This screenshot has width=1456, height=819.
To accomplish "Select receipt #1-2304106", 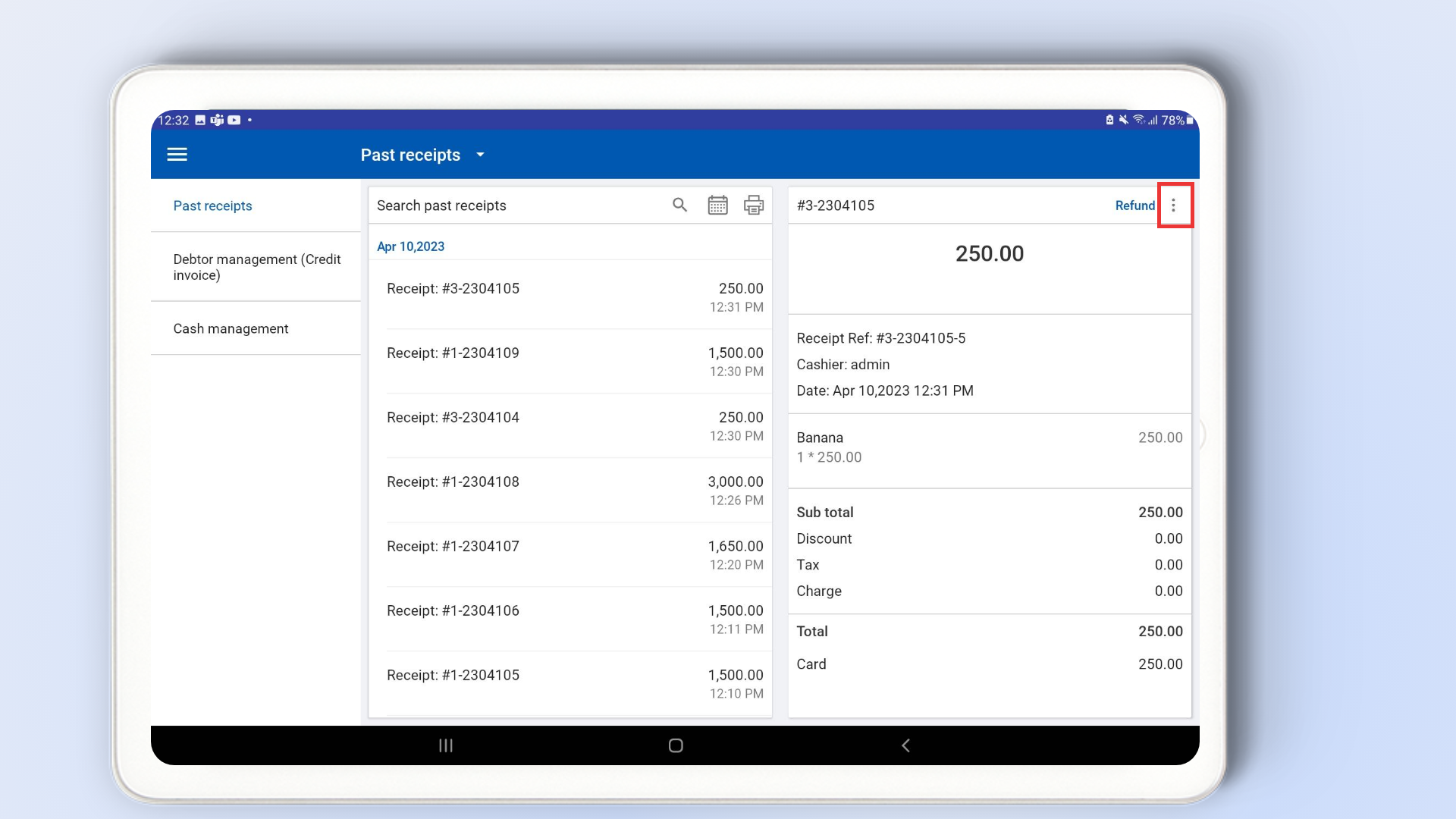I will (574, 619).
